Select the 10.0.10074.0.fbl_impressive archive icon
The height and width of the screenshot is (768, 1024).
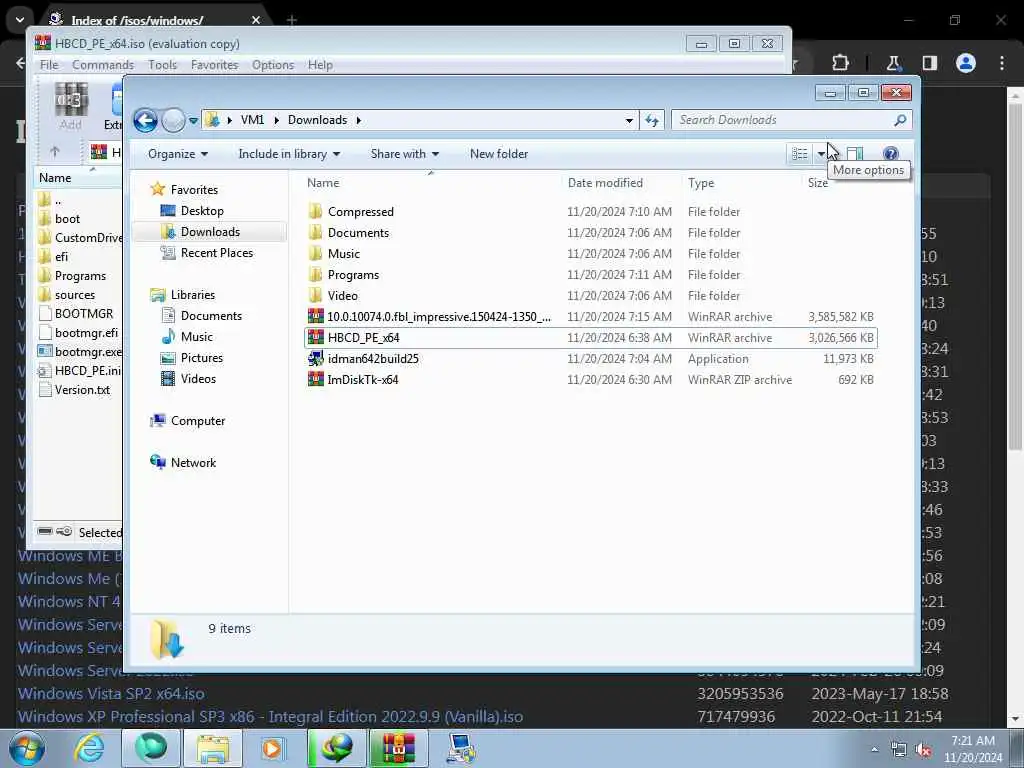click(x=315, y=317)
